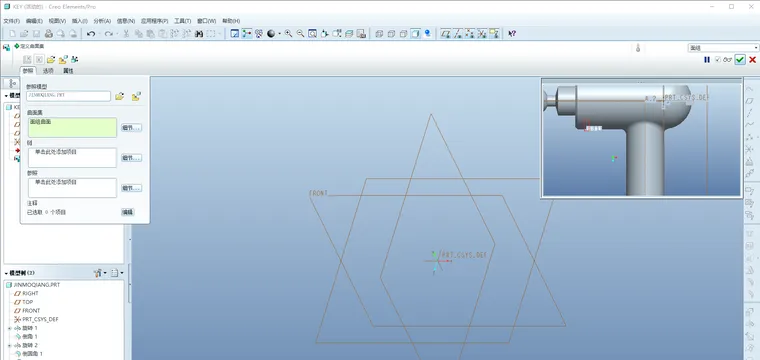760x360 pixels.
Task: Toggle the preview checkbox
Action: pyautogui.click(x=718, y=60)
